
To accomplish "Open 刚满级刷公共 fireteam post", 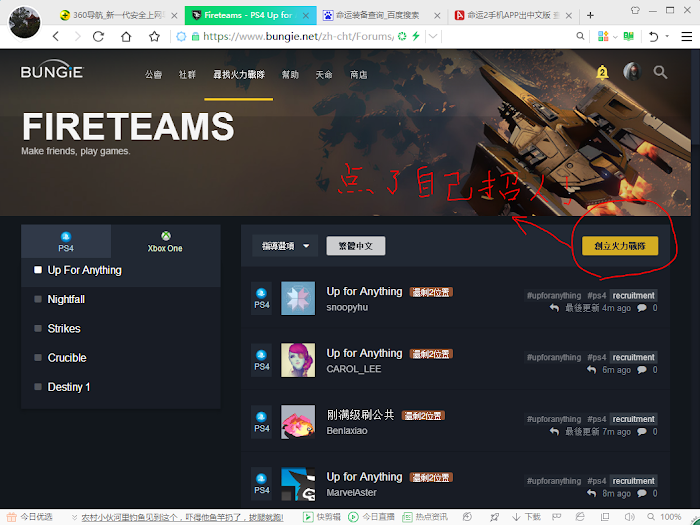I will tap(360, 415).
